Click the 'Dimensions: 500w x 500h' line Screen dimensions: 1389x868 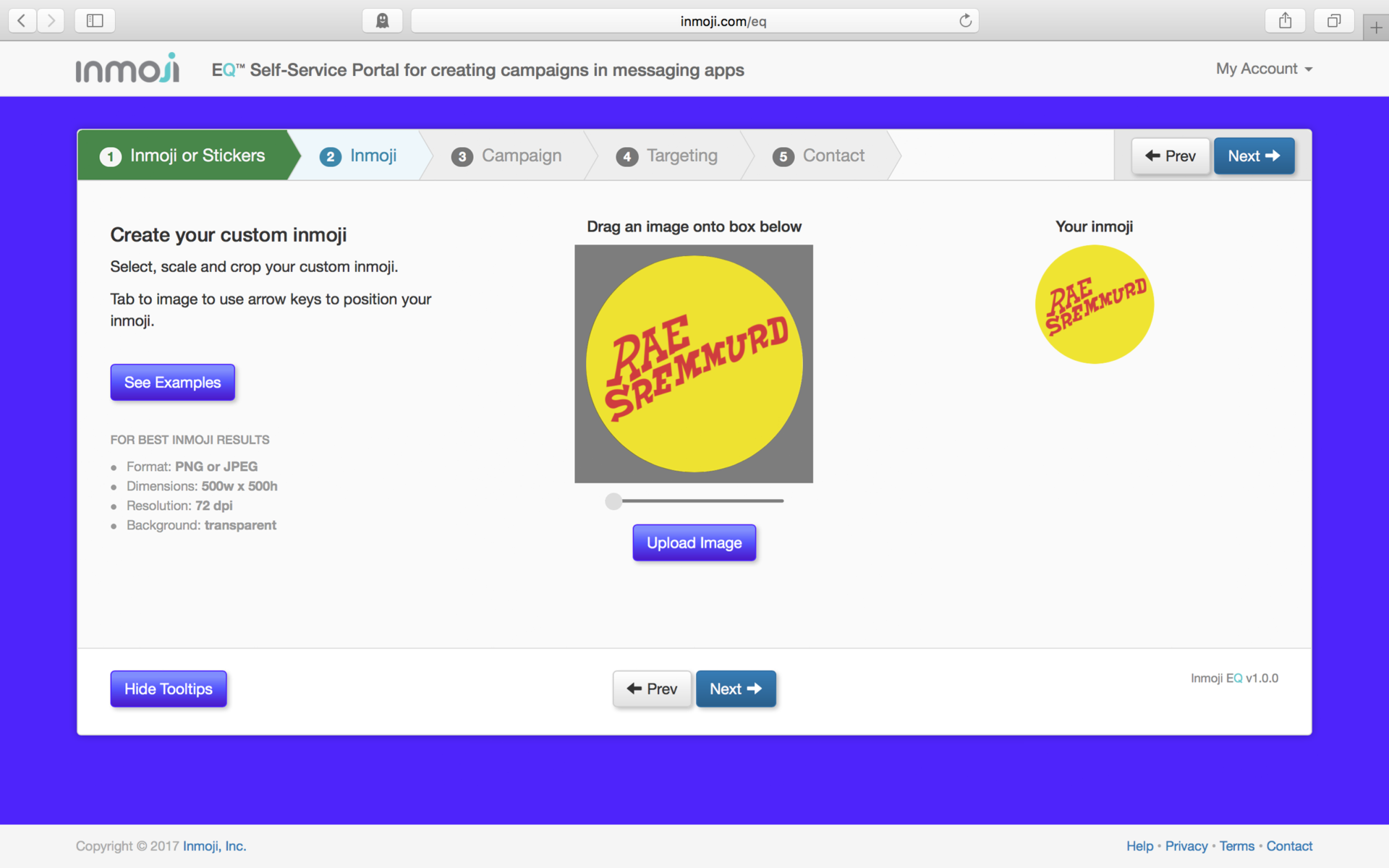point(202,486)
